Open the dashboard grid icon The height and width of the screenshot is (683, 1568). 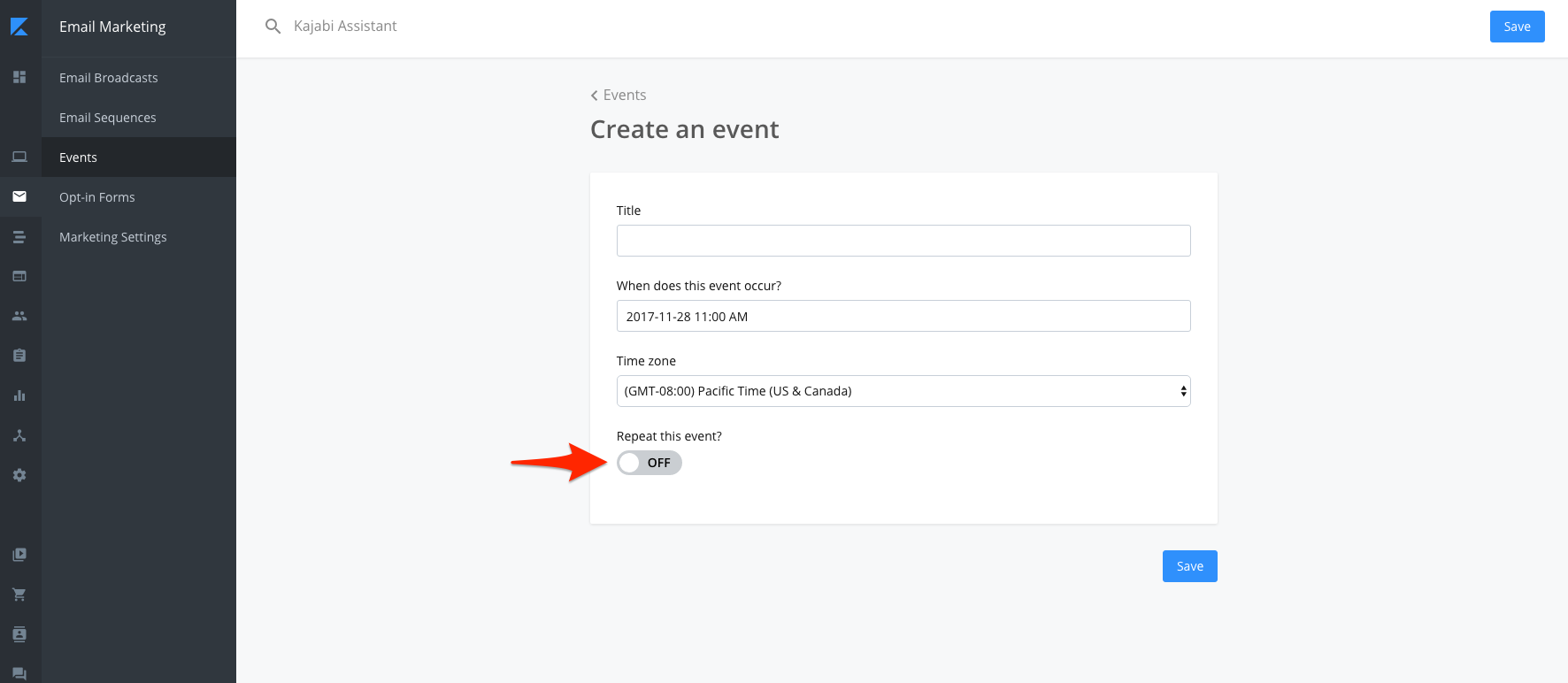[x=19, y=77]
